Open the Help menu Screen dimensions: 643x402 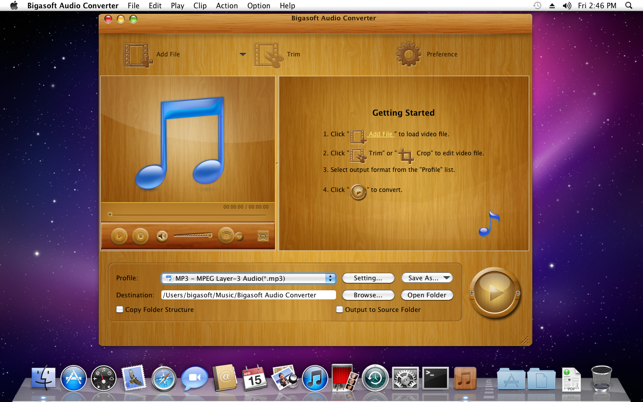[x=287, y=6]
